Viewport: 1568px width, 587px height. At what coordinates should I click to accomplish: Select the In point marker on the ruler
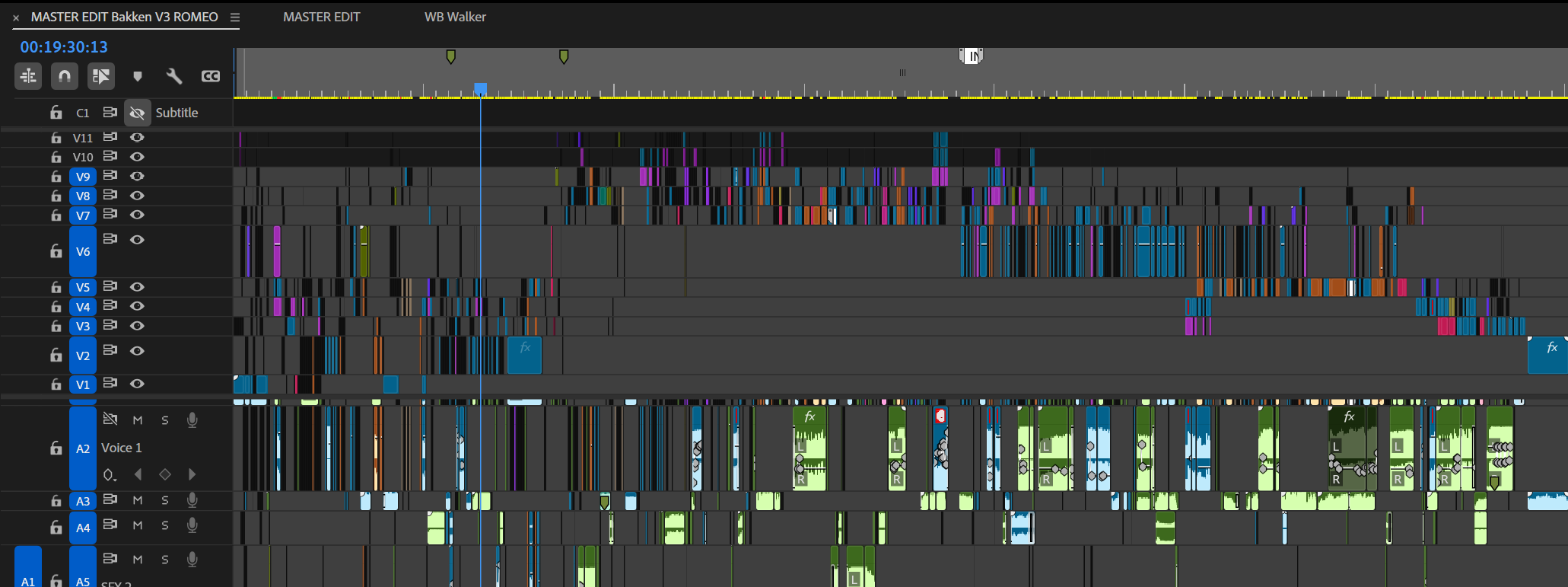(972, 56)
